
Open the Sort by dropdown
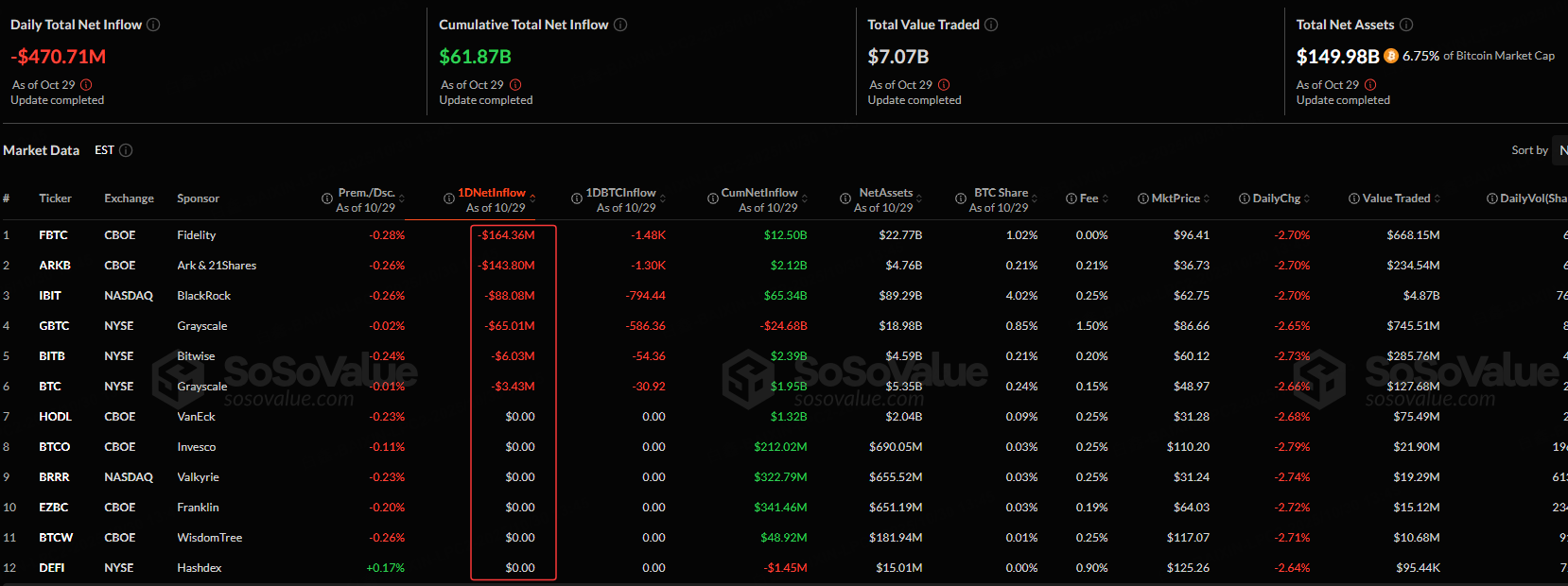[x=1560, y=150]
